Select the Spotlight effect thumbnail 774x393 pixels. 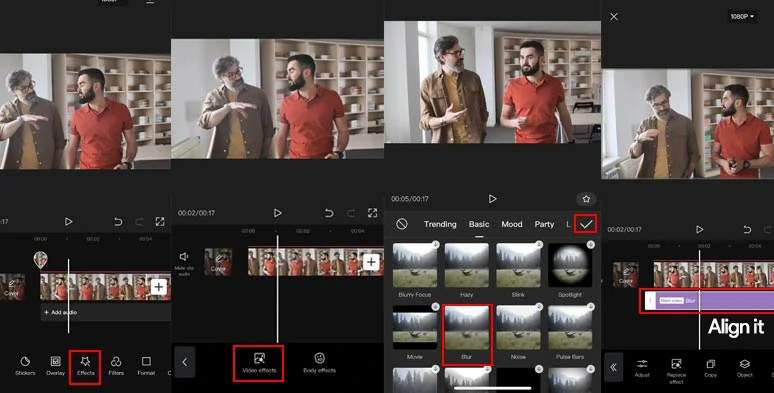coord(570,265)
